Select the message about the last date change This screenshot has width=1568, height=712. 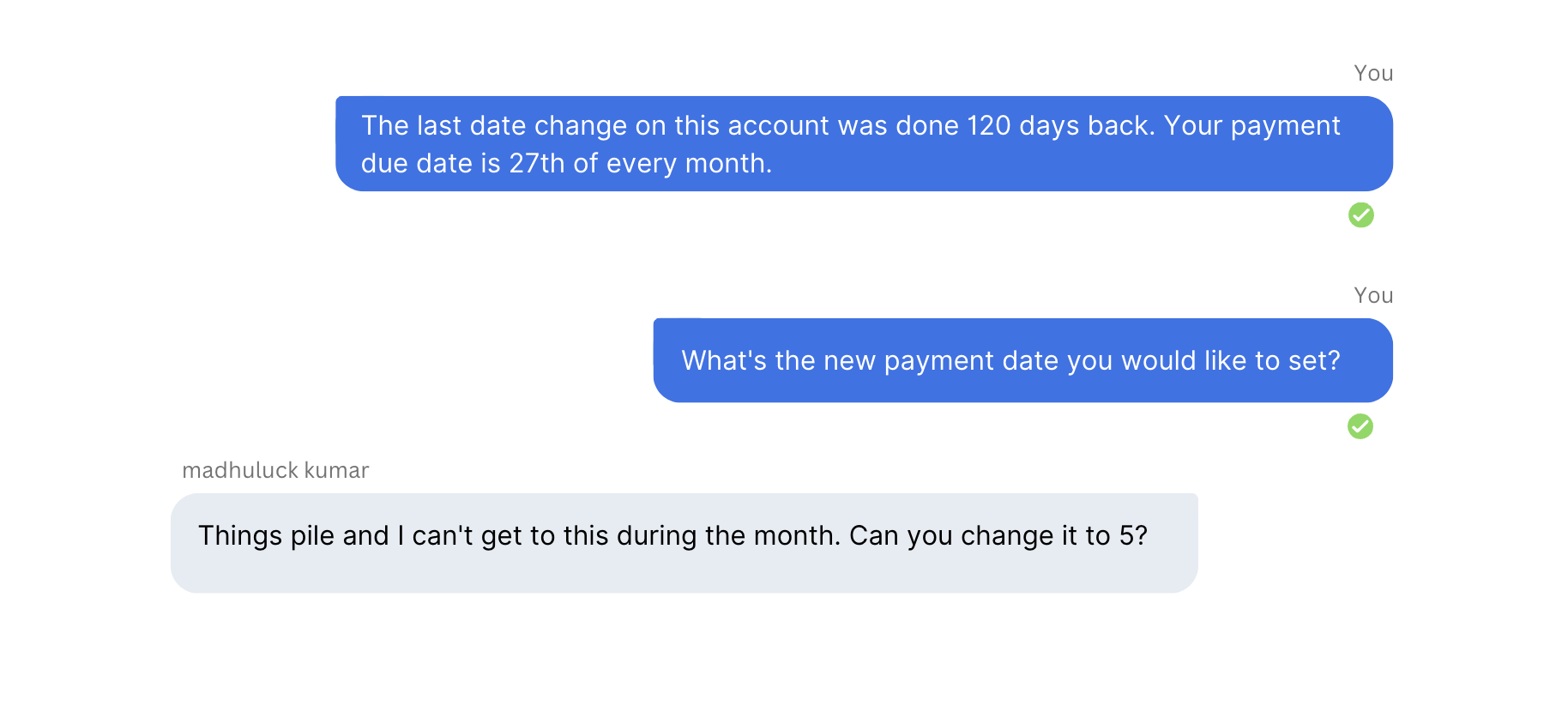point(864,143)
